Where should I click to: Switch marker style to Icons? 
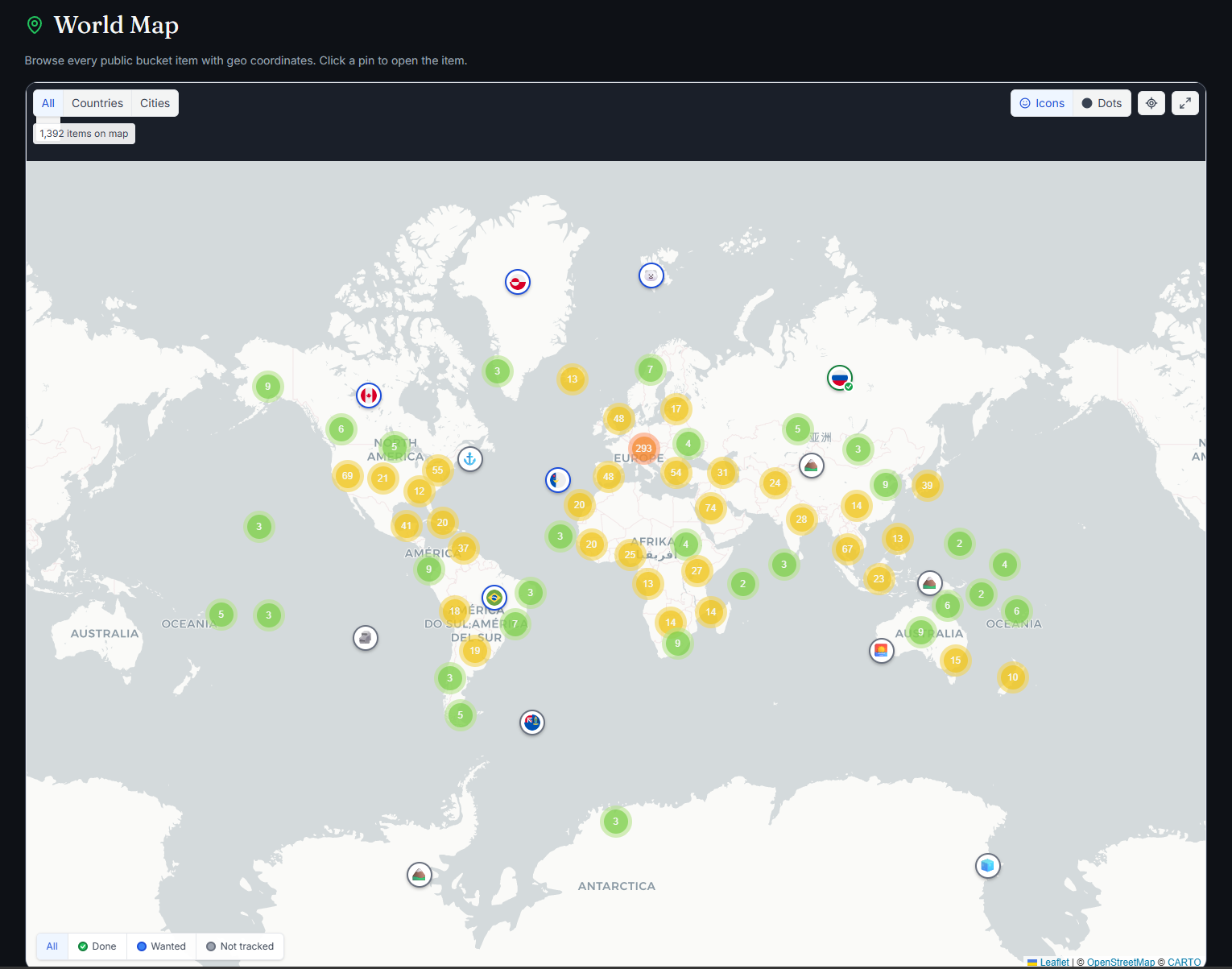(x=1042, y=103)
